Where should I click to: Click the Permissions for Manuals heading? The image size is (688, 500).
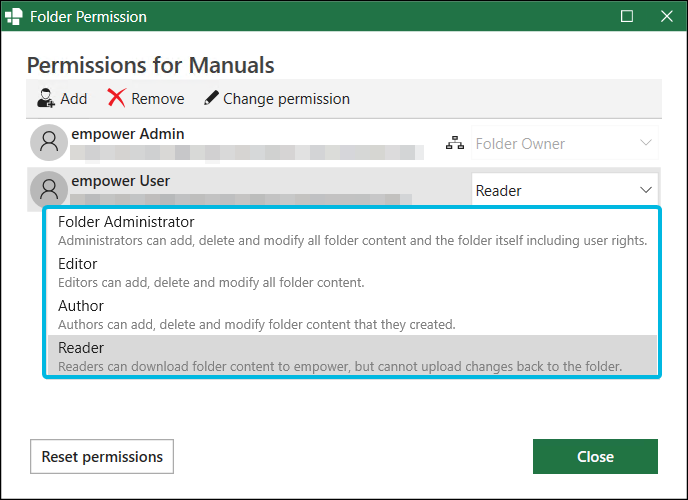click(150, 65)
